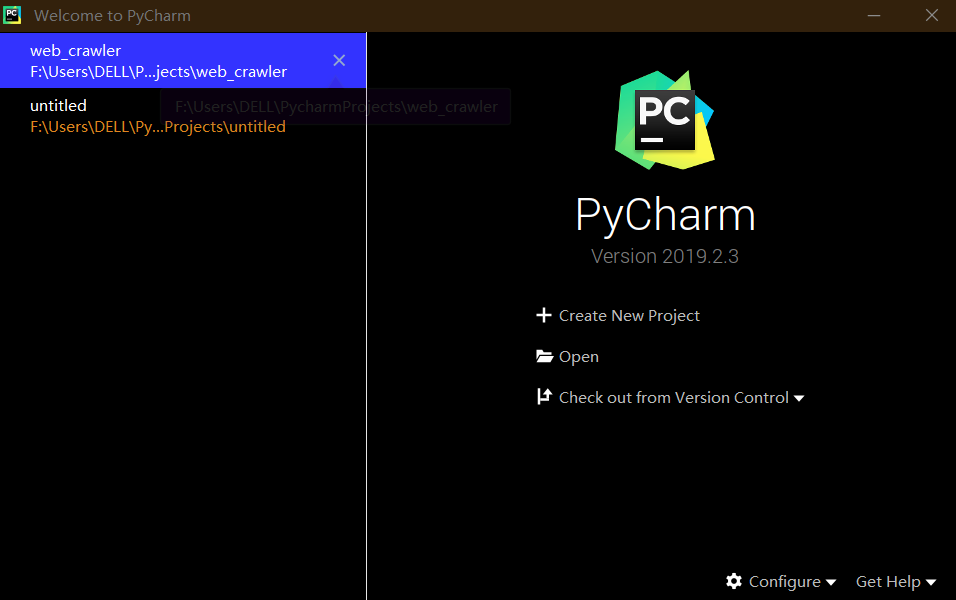The width and height of the screenshot is (956, 600).
Task: Click the path F:\Users\DELL\P...jects\web_crawler
Action: click(x=159, y=71)
